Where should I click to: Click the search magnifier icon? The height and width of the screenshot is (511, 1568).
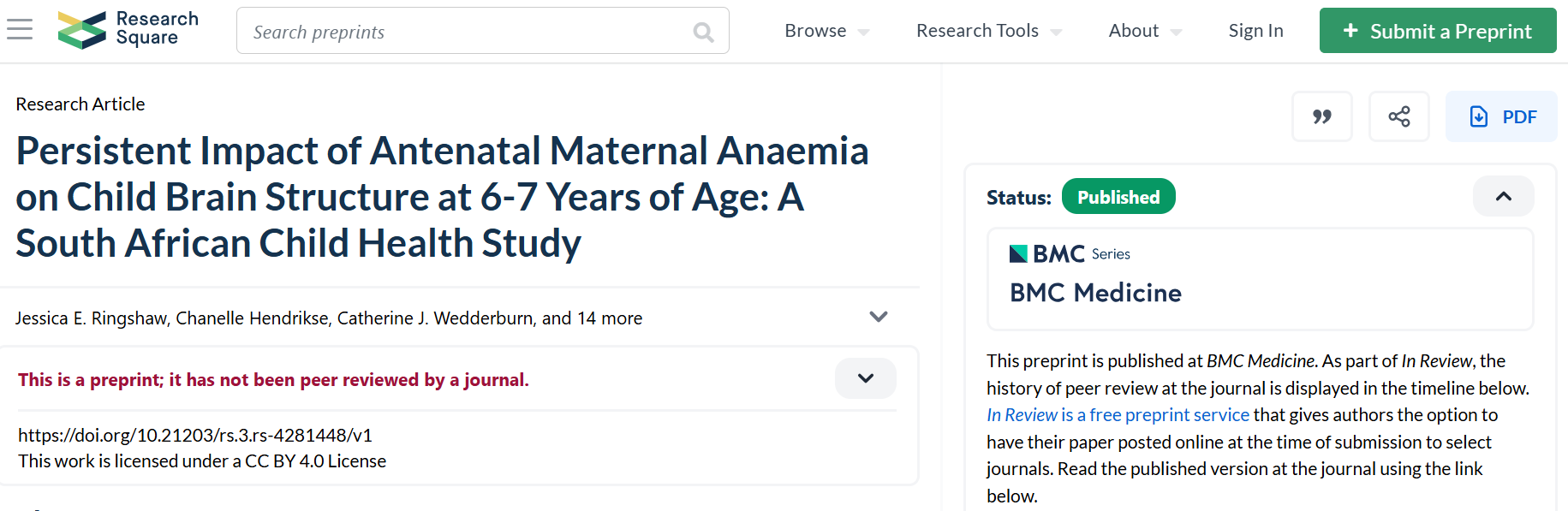pyautogui.click(x=703, y=33)
